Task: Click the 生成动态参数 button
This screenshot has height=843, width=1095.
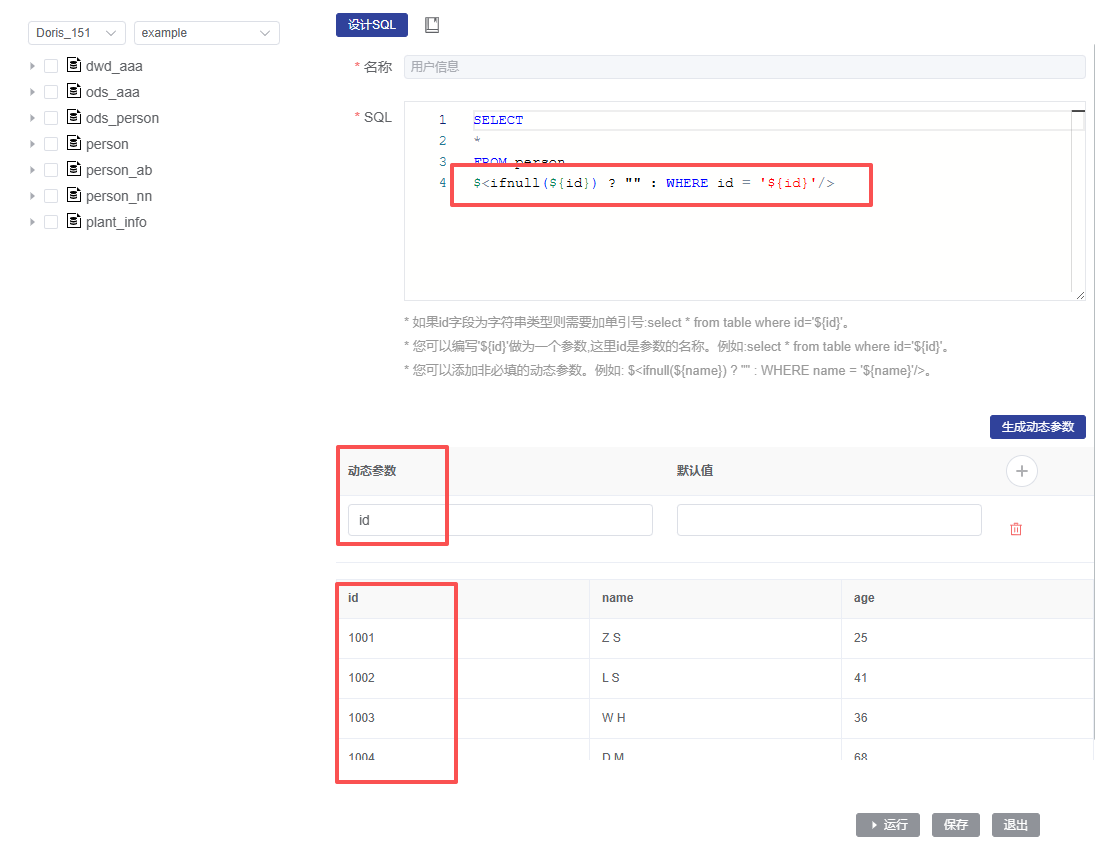Action: (1037, 427)
